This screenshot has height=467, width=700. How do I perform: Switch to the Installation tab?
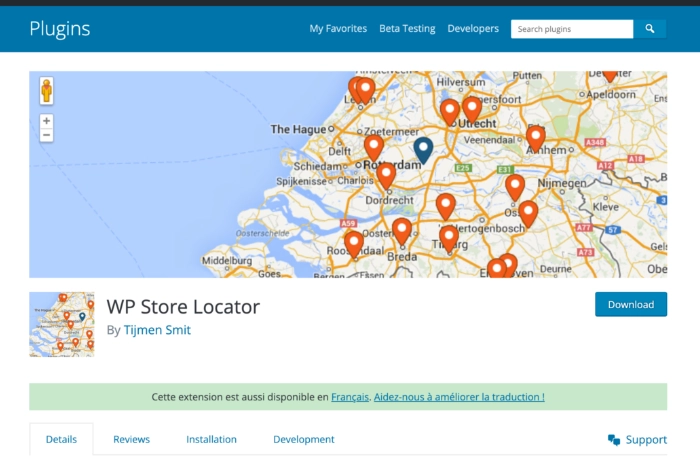pyautogui.click(x=211, y=439)
